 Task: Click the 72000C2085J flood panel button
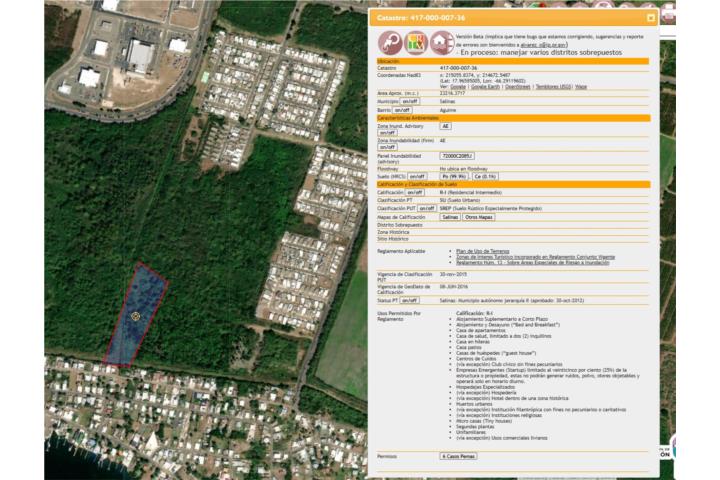(457, 156)
